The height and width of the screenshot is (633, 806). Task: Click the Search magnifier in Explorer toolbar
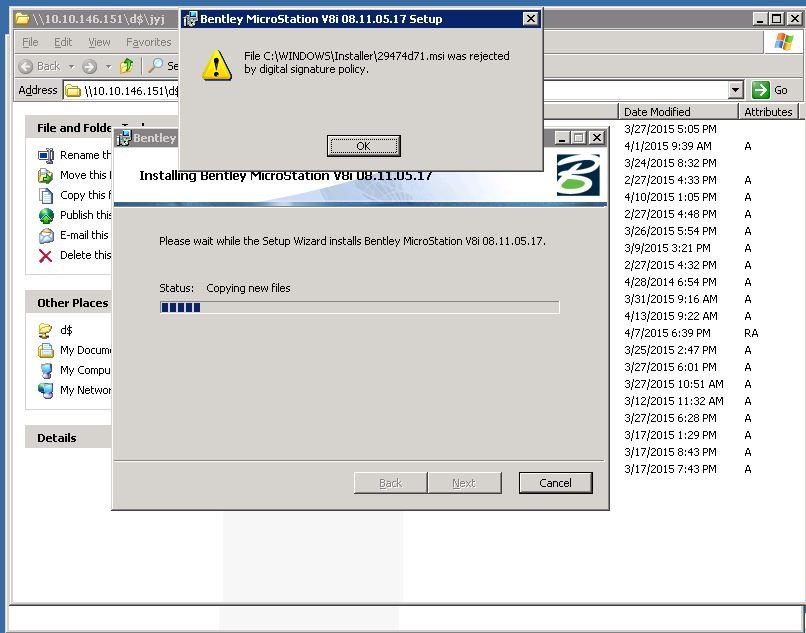pyautogui.click(x=155, y=65)
